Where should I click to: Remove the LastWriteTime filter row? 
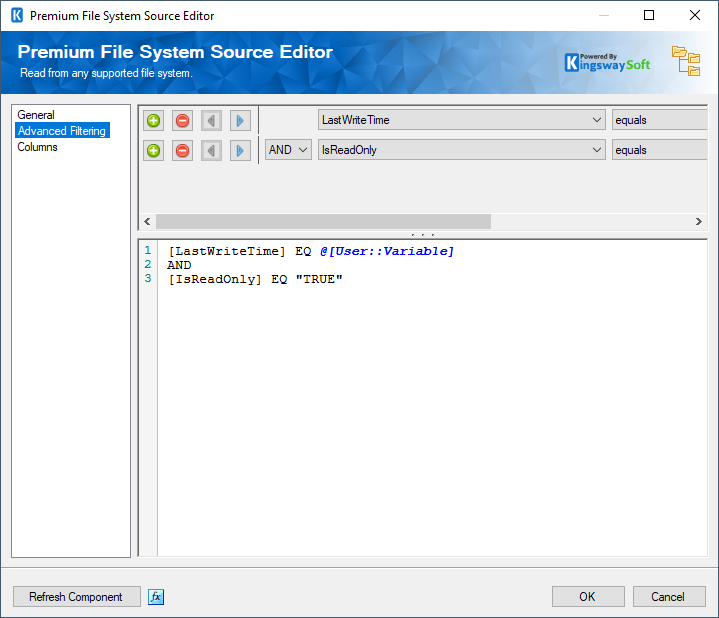tap(183, 121)
